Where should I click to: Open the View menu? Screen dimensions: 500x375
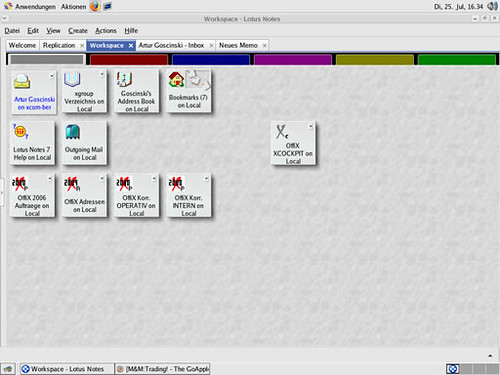[53, 31]
